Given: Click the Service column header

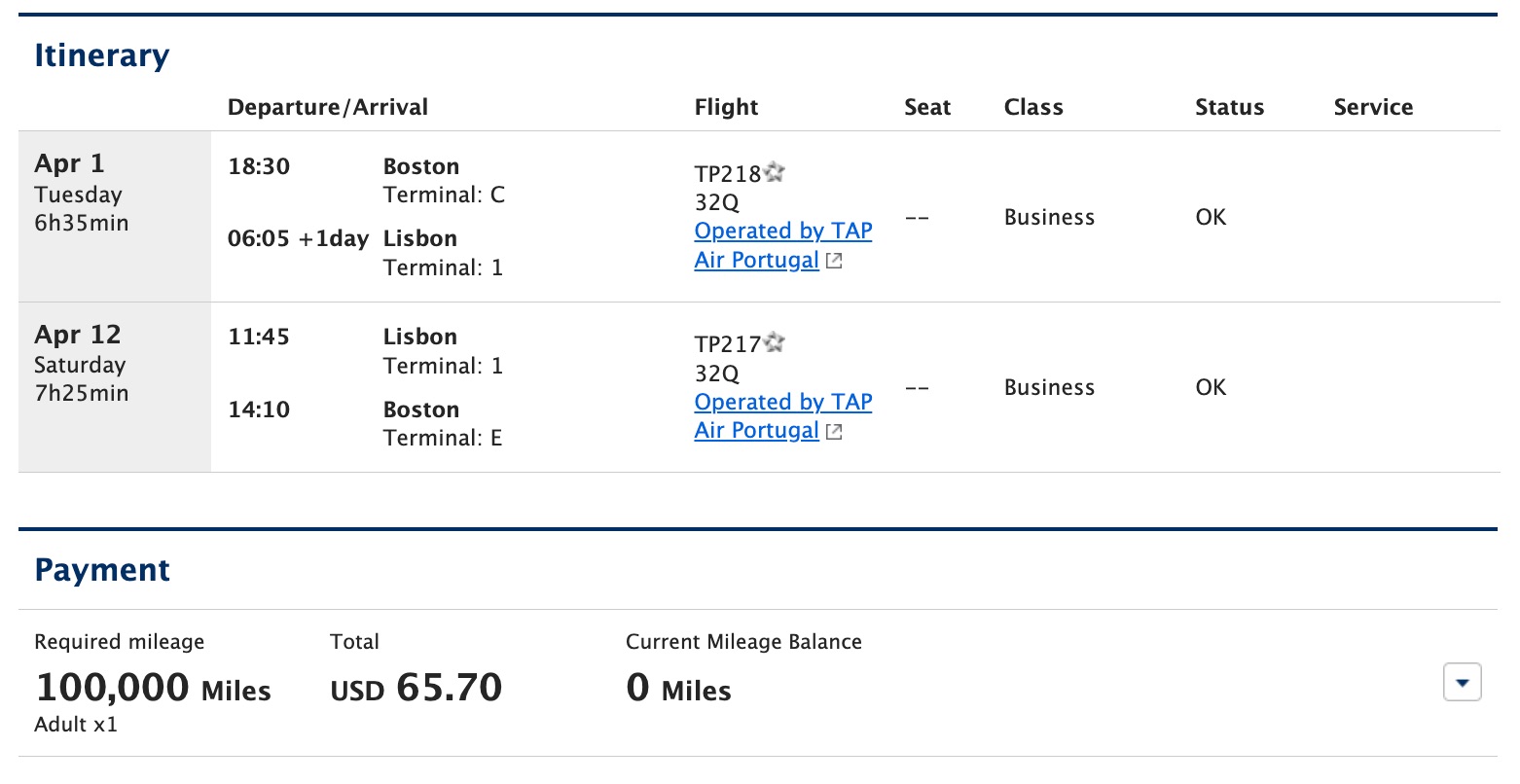Looking at the screenshot, I should pyautogui.click(x=1373, y=107).
